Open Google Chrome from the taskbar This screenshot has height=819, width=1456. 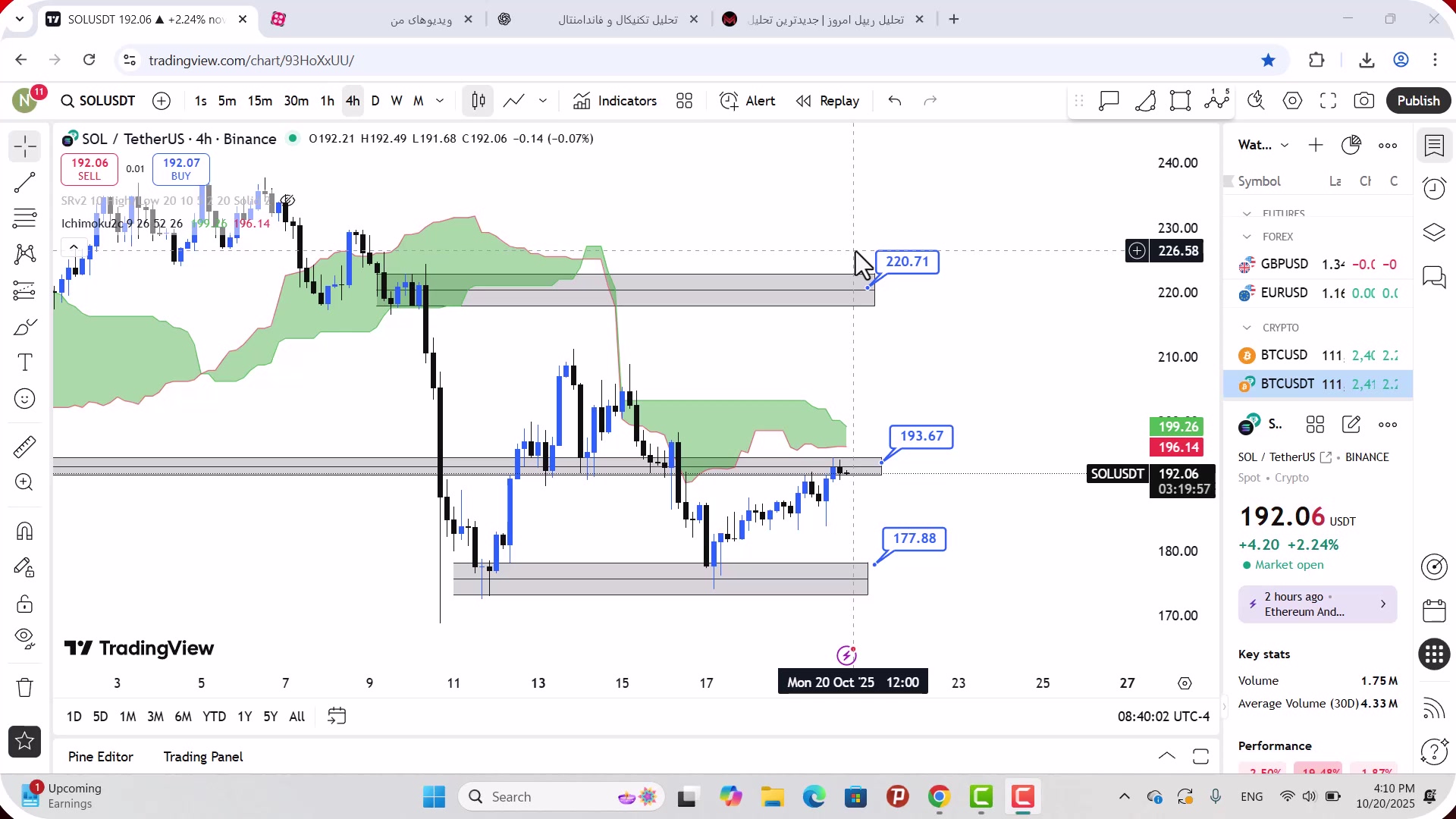[x=939, y=797]
